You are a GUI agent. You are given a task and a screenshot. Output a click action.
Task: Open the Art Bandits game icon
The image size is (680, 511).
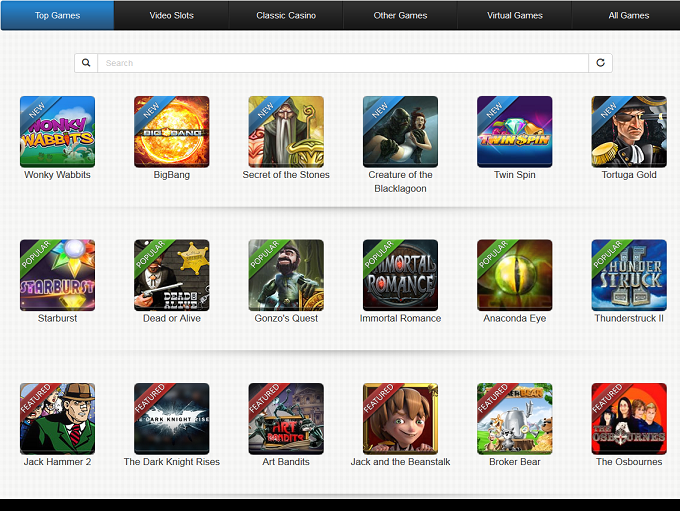(286, 419)
